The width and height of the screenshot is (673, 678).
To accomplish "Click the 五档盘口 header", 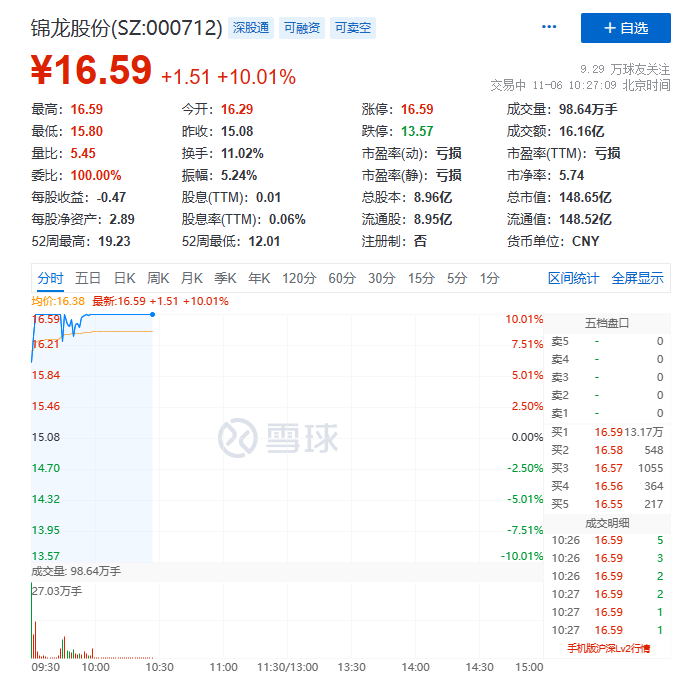I will pos(607,323).
